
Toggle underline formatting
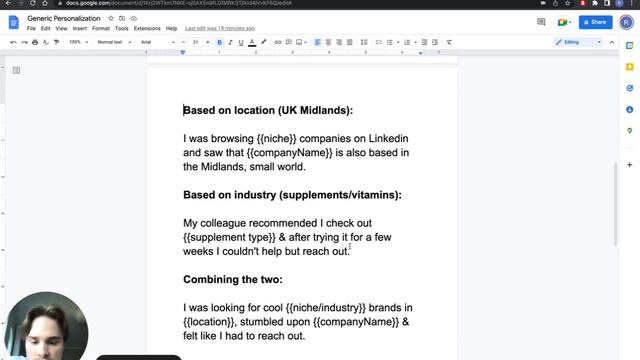point(241,42)
